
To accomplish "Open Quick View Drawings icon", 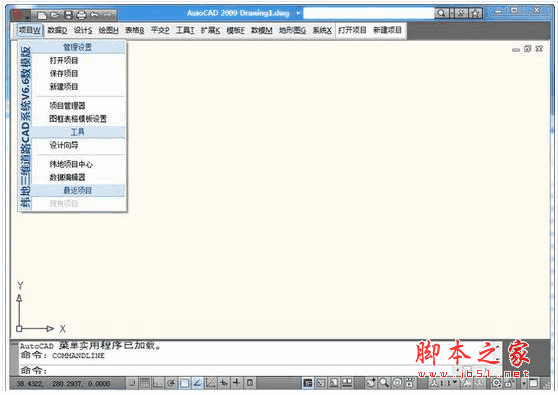I will pyautogui.click(x=347, y=383).
